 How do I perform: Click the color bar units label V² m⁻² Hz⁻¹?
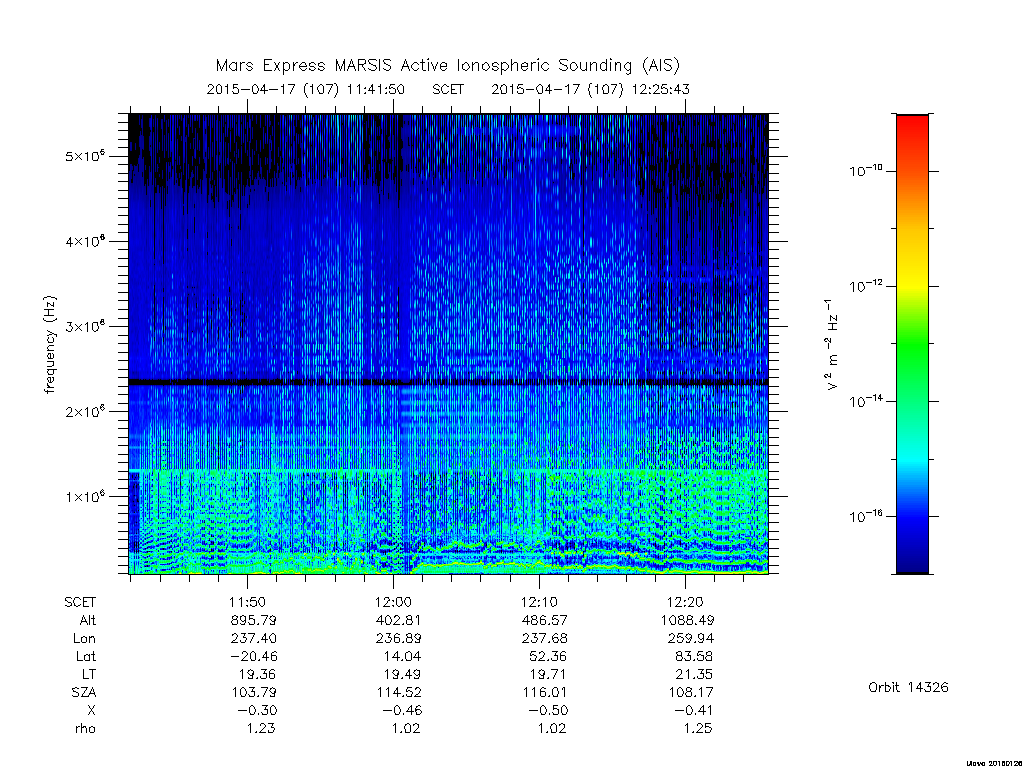pos(831,344)
